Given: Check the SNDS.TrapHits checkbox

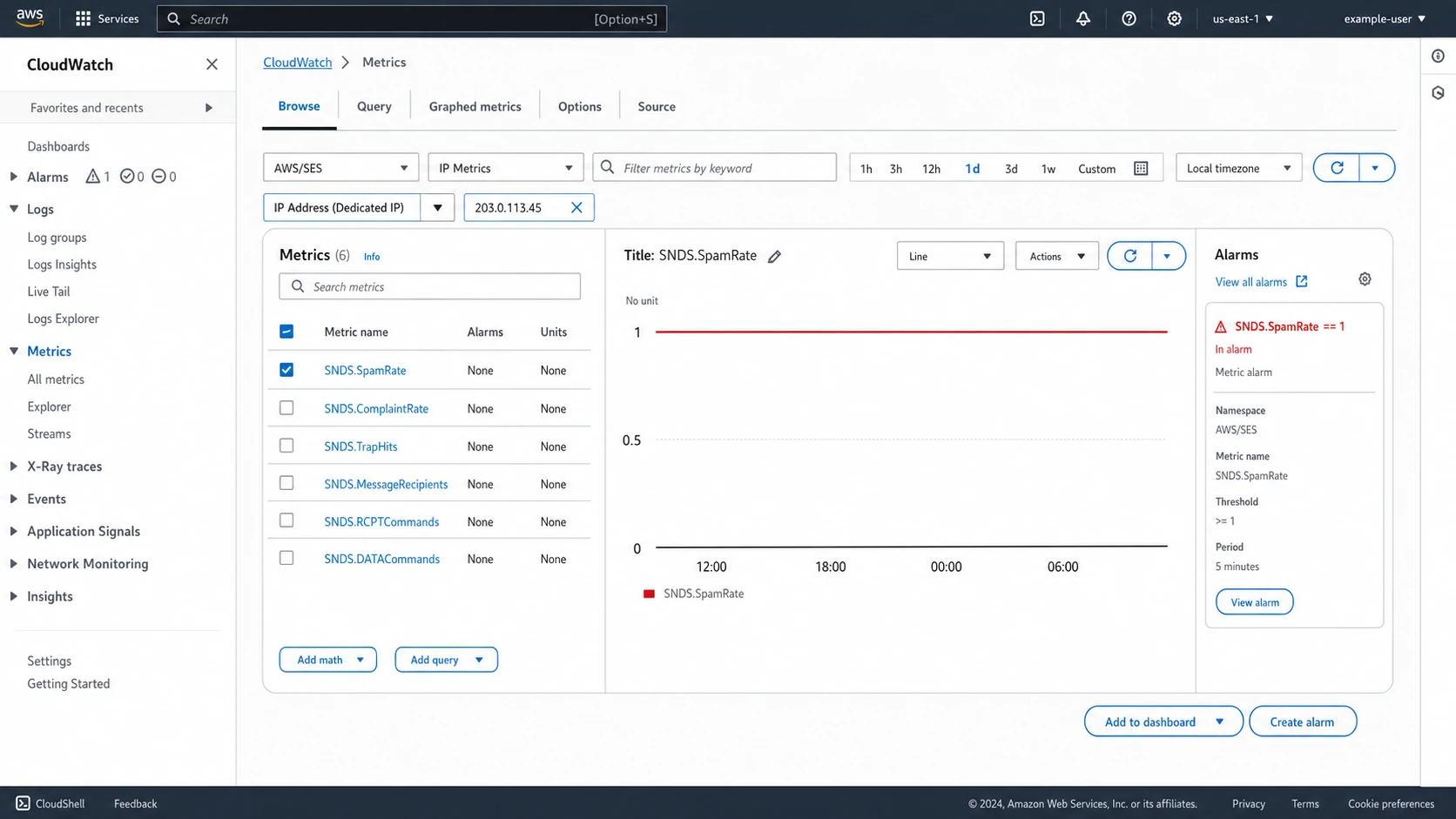Looking at the screenshot, I should click(x=286, y=445).
